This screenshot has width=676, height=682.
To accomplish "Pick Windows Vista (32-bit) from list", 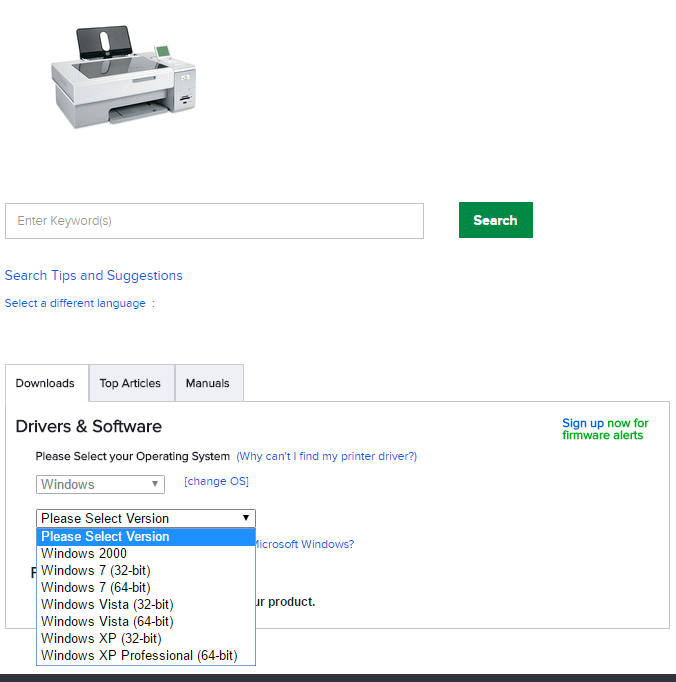I will pos(107,604).
